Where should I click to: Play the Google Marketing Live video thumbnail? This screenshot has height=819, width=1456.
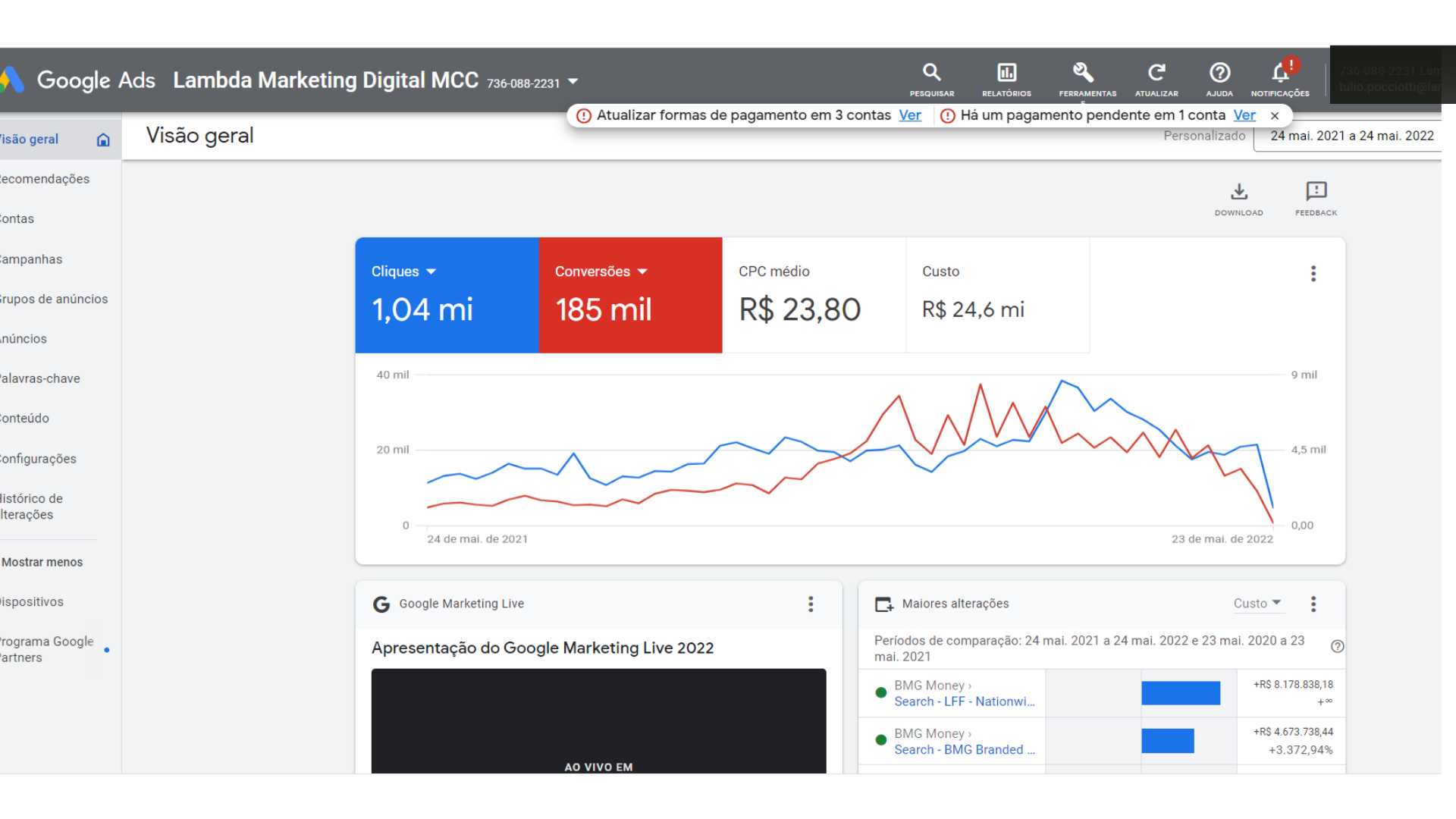pos(598,721)
